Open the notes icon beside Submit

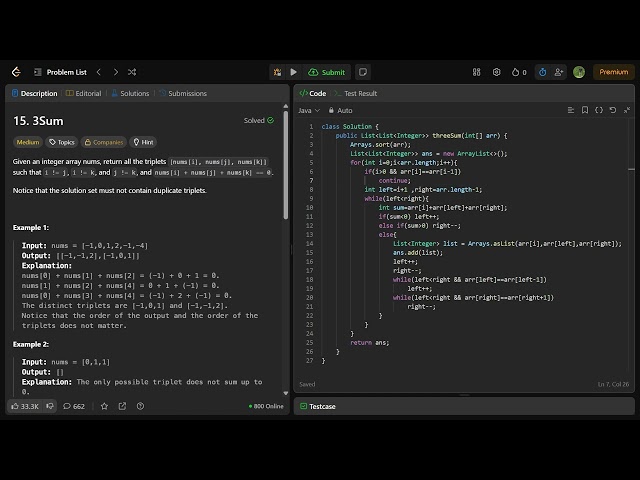(362, 72)
